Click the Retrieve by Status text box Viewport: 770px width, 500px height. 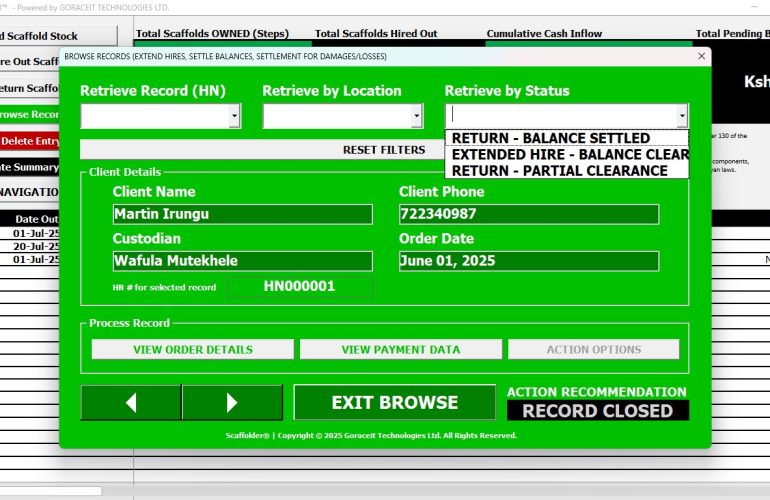[560, 116]
